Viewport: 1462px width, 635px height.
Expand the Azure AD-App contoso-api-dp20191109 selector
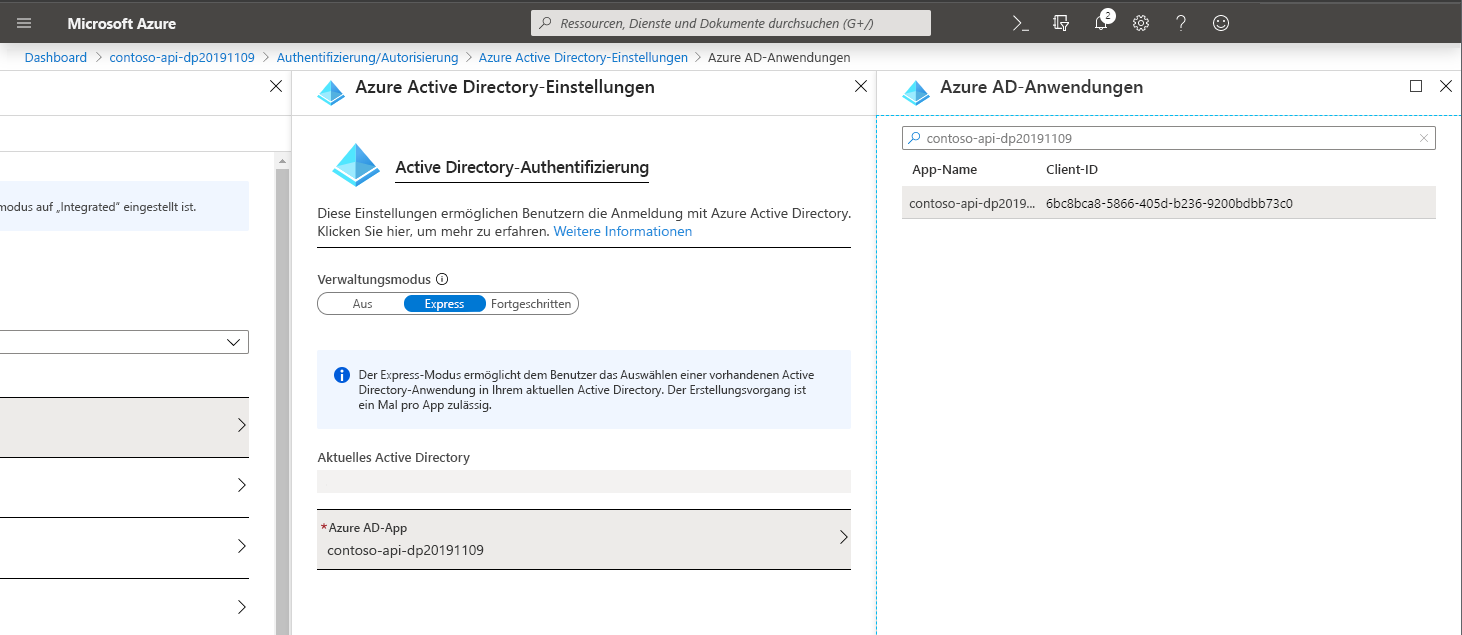[x=584, y=539]
